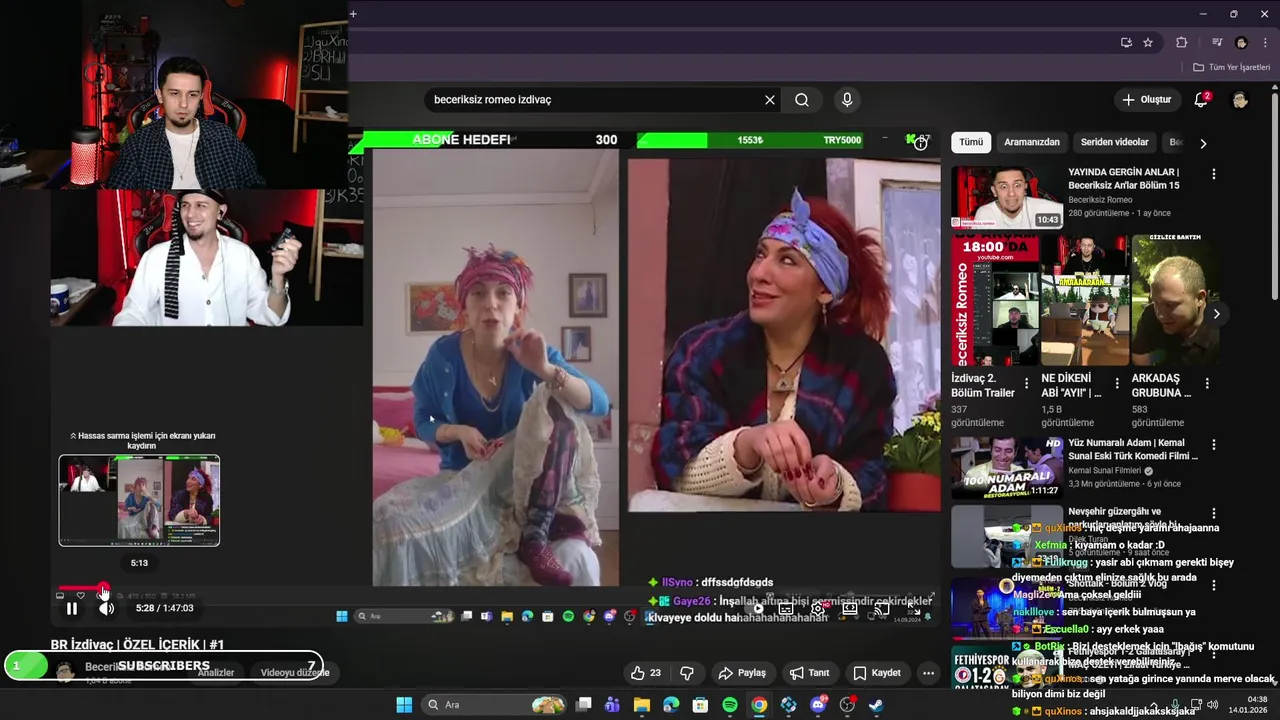Click Paylaş share button

click(x=742, y=673)
